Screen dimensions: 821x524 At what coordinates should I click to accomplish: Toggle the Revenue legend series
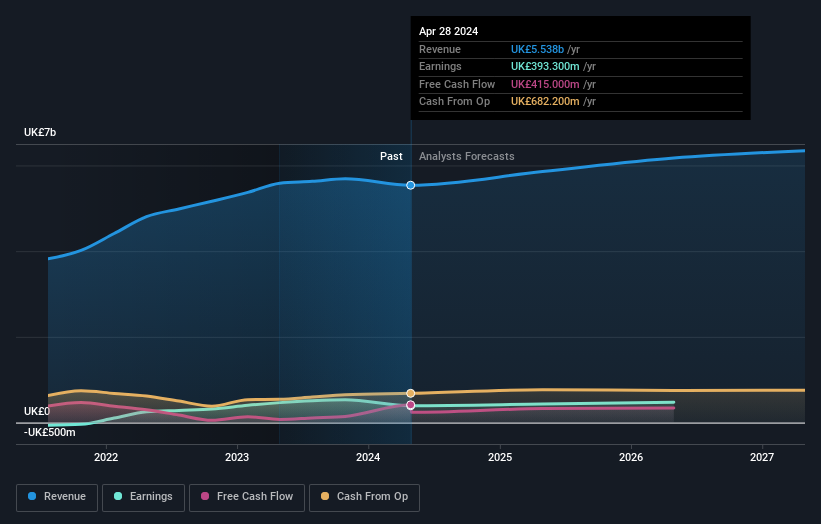point(57,497)
